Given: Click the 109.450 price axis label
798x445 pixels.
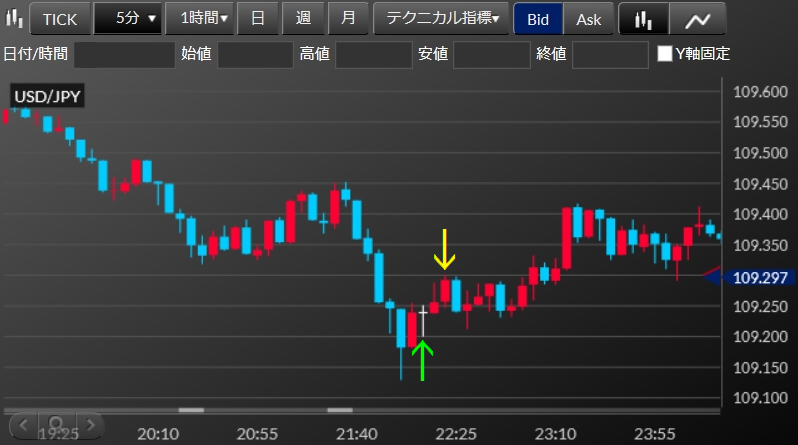Looking at the screenshot, I should click(760, 184).
